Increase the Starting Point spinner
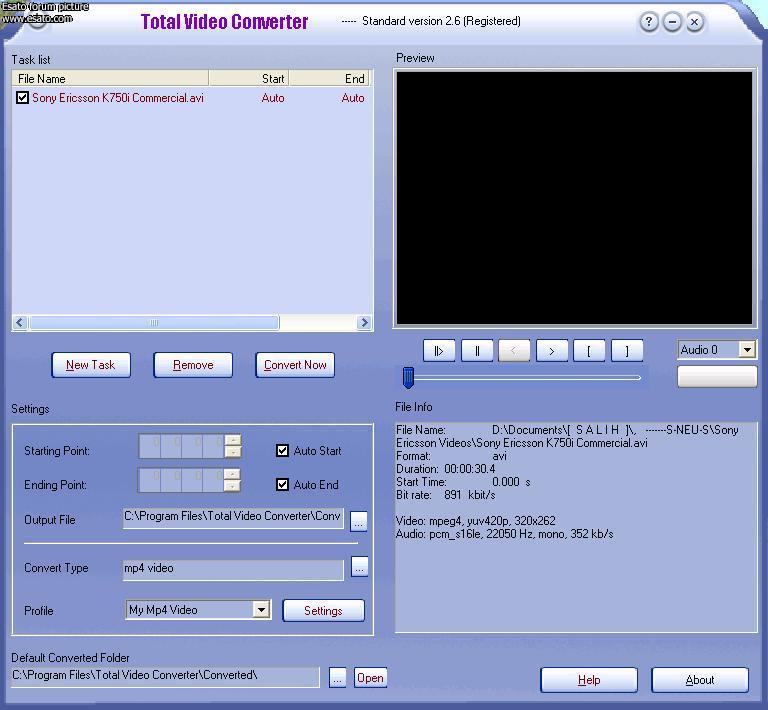Viewport: 768px width, 710px height. pyautogui.click(x=233, y=440)
